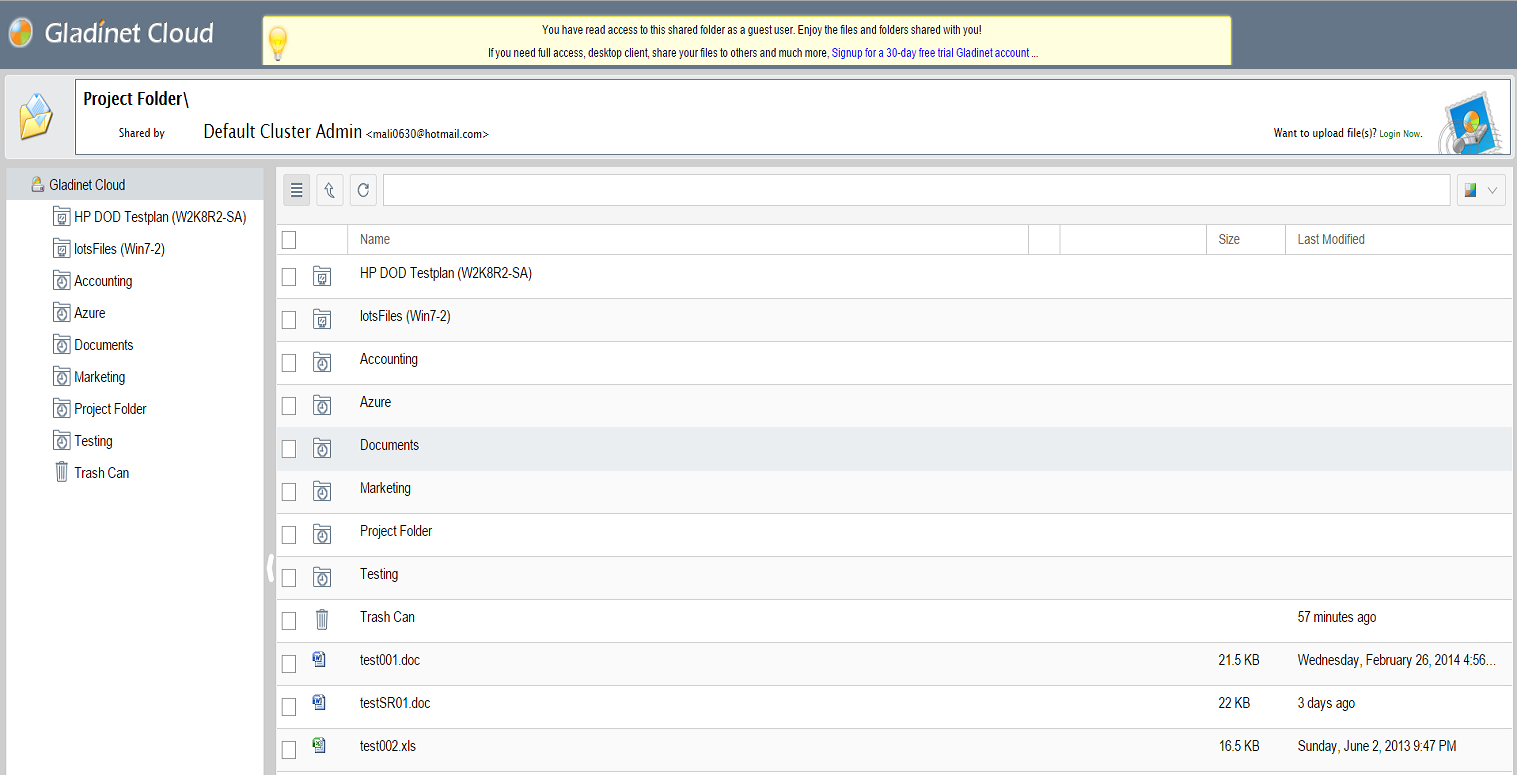Refresh the folder view
Screen dimensions: 1517x775
click(x=362, y=189)
